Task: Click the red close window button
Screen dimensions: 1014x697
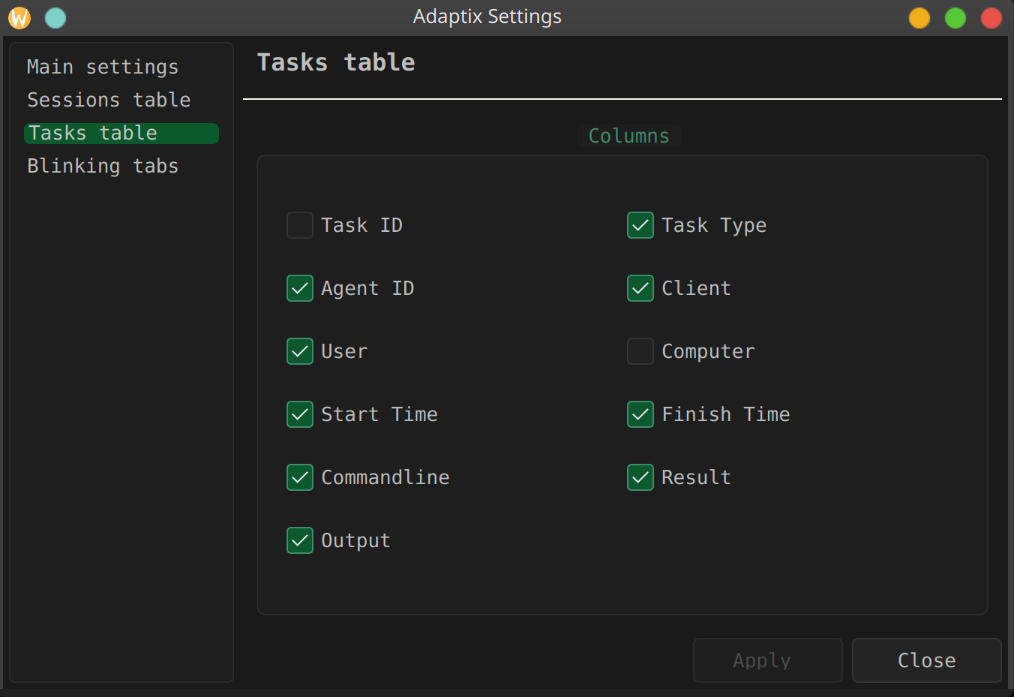Action: [991, 17]
